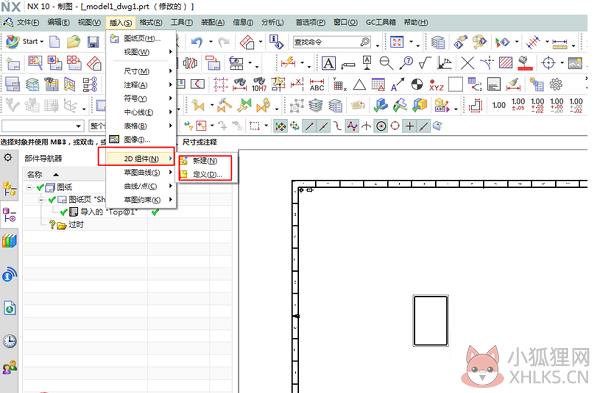Select the Note letter A tool

coord(328,63)
